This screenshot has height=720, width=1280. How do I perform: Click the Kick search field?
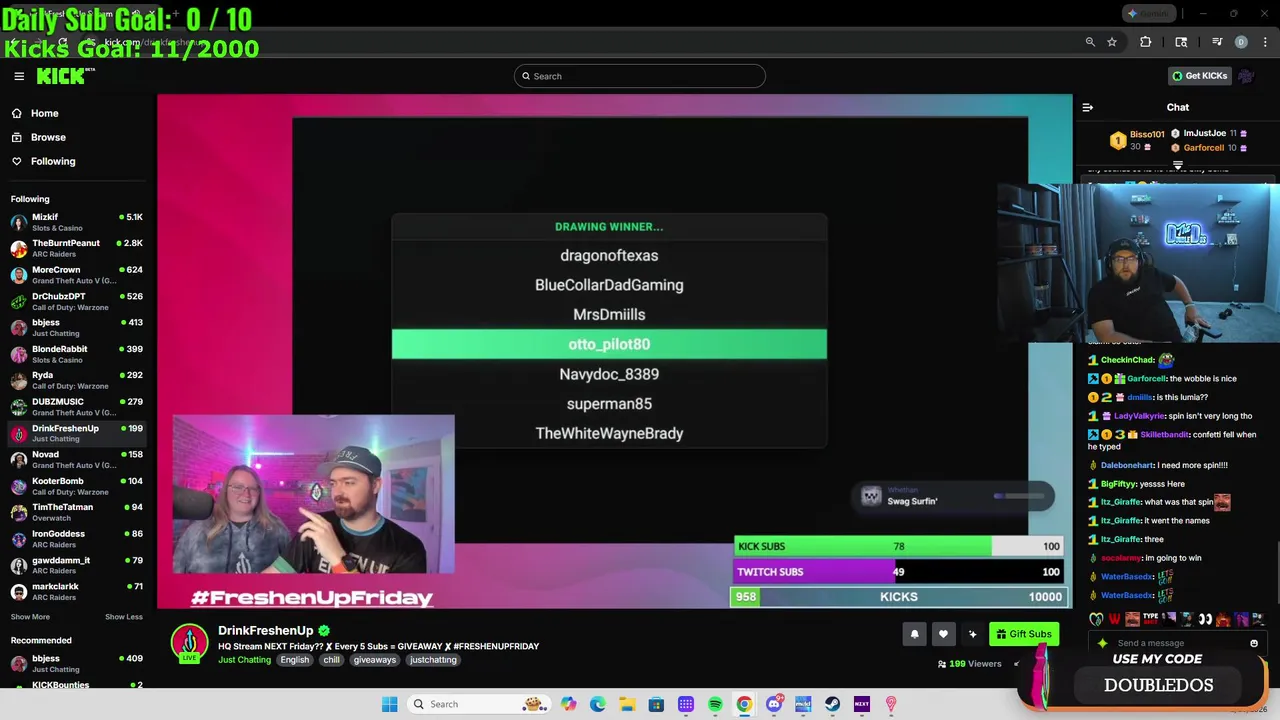pos(640,76)
